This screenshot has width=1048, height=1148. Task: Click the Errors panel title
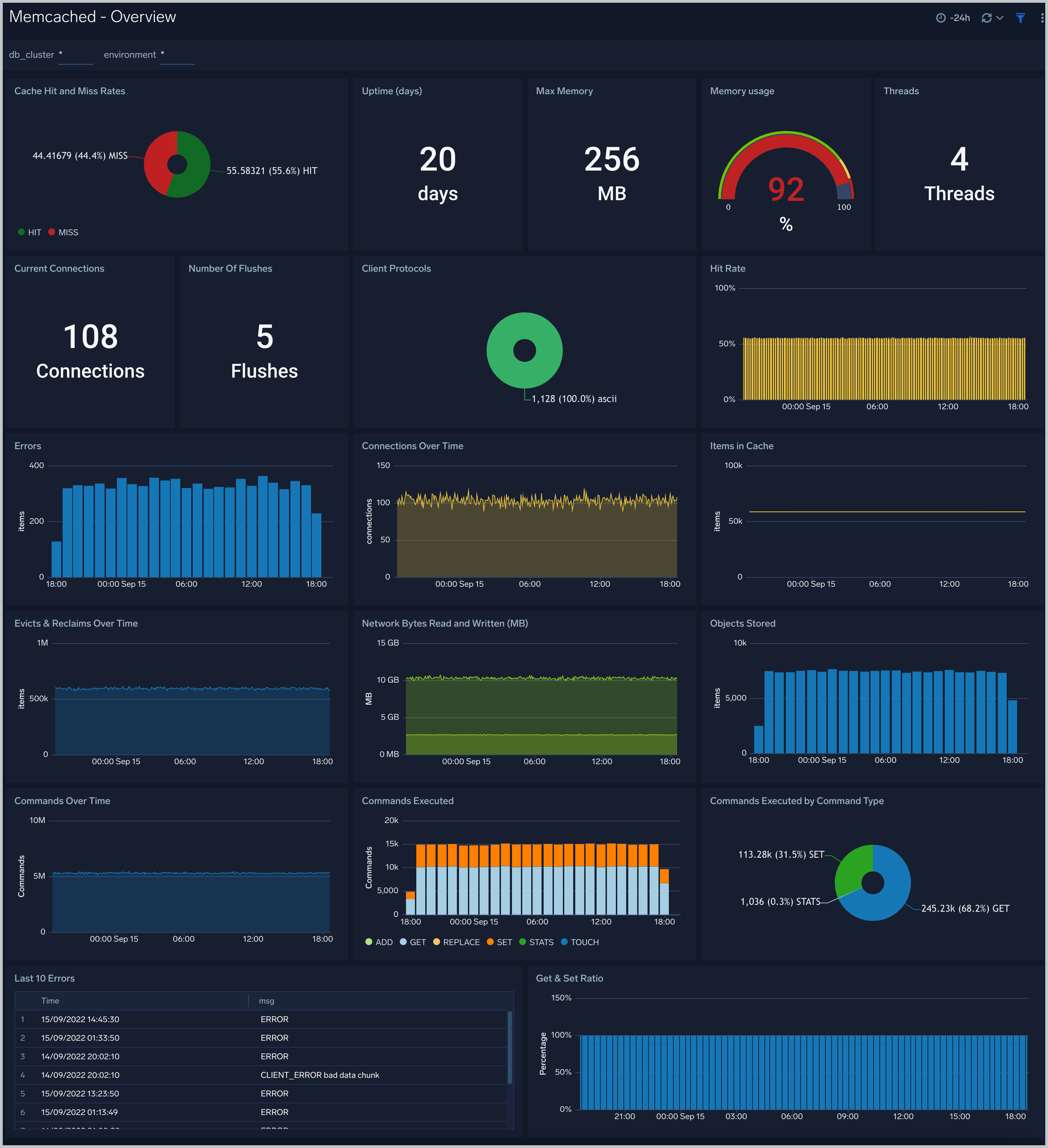click(x=27, y=446)
